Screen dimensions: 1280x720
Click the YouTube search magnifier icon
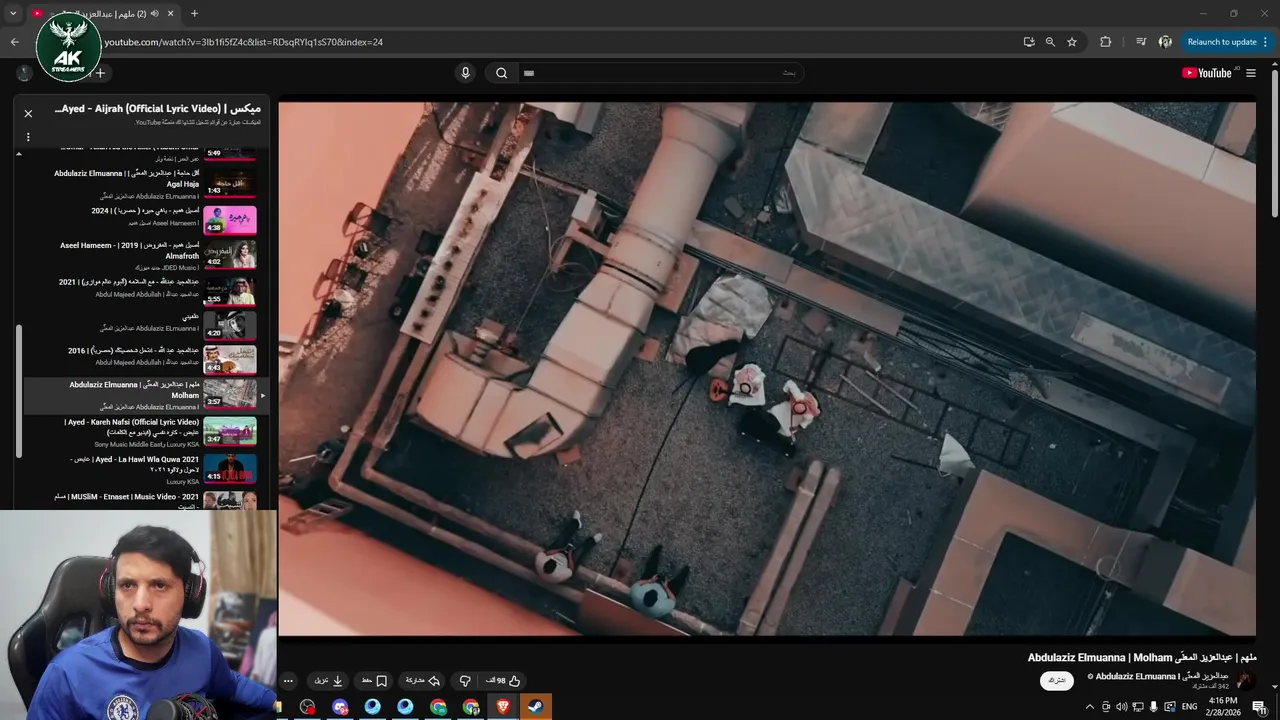click(502, 73)
